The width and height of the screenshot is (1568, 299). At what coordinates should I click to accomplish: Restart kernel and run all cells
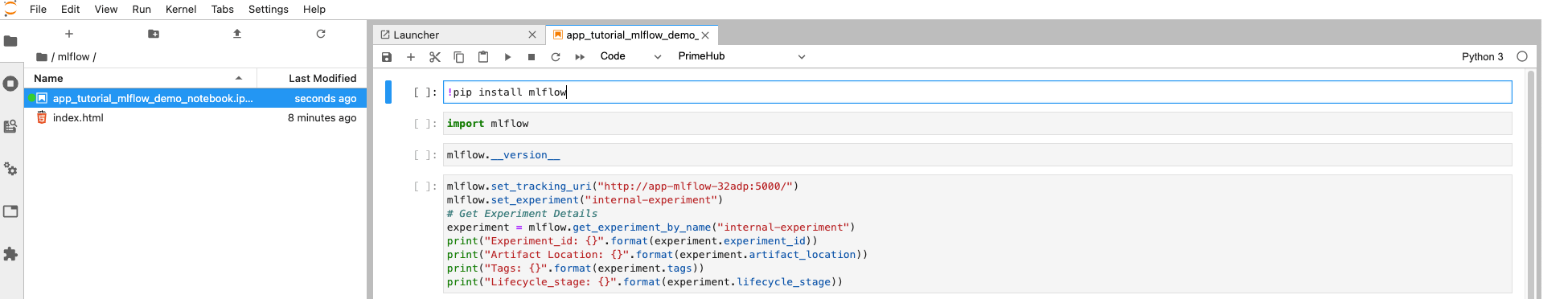click(x=580, y=57)
